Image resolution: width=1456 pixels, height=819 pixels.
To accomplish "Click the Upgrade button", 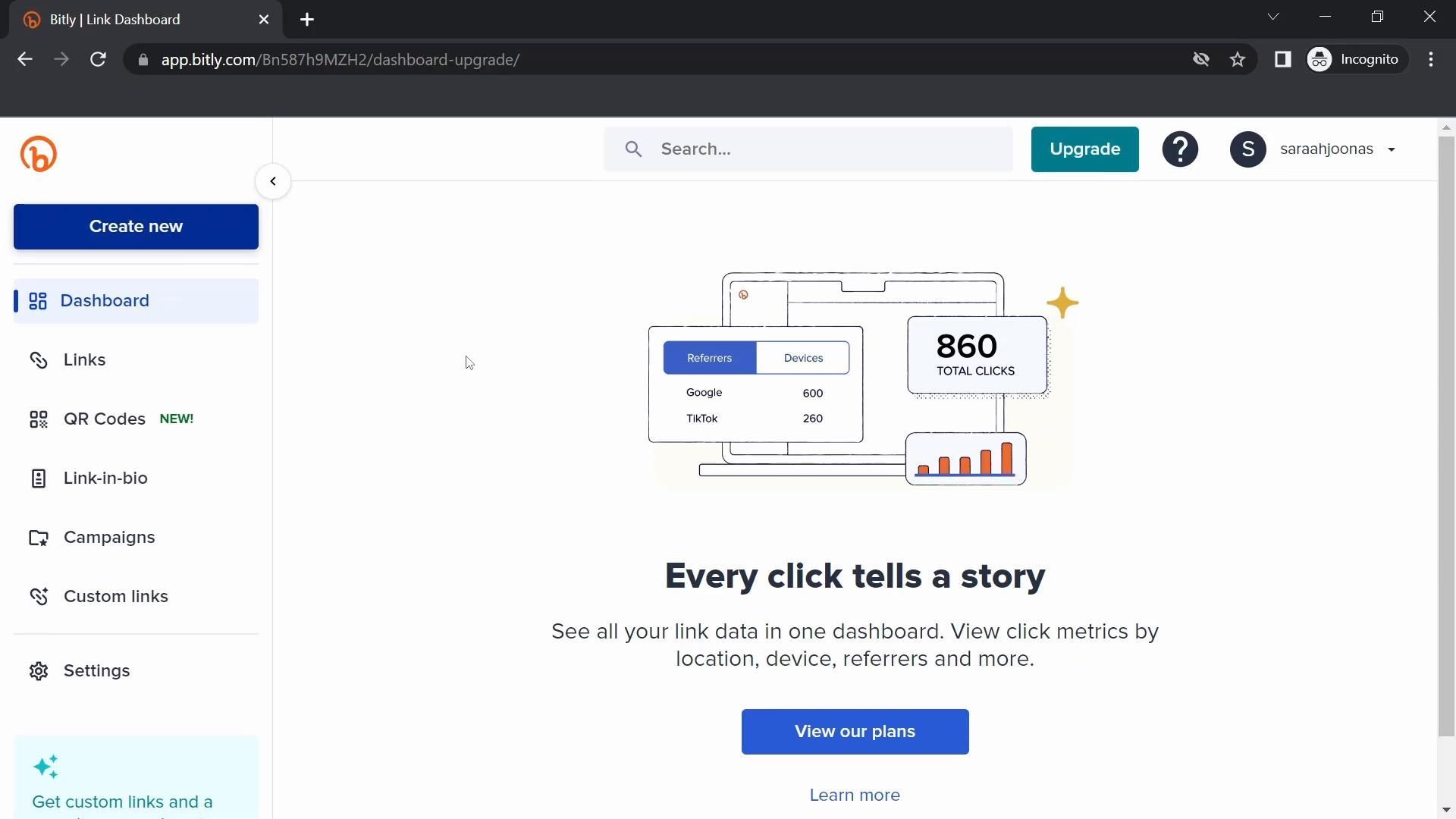I will point(1084,149).
